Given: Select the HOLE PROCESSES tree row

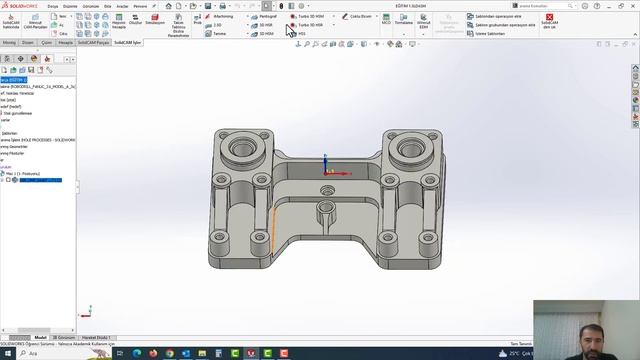Looking at the screenshot, I should tap(38, 140).
